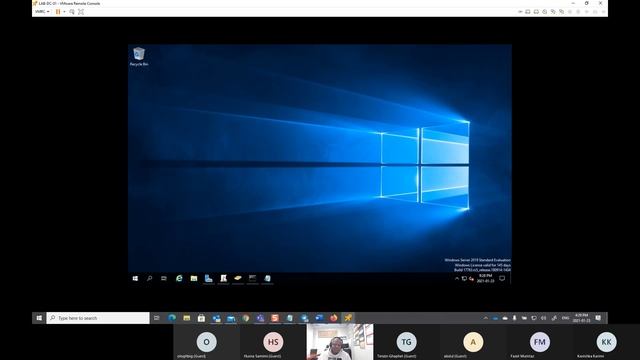This screenshot has height=360, width=640.
Task: Click the yellow folder-like guest taskbar app
Action: [x=238, y=278]
